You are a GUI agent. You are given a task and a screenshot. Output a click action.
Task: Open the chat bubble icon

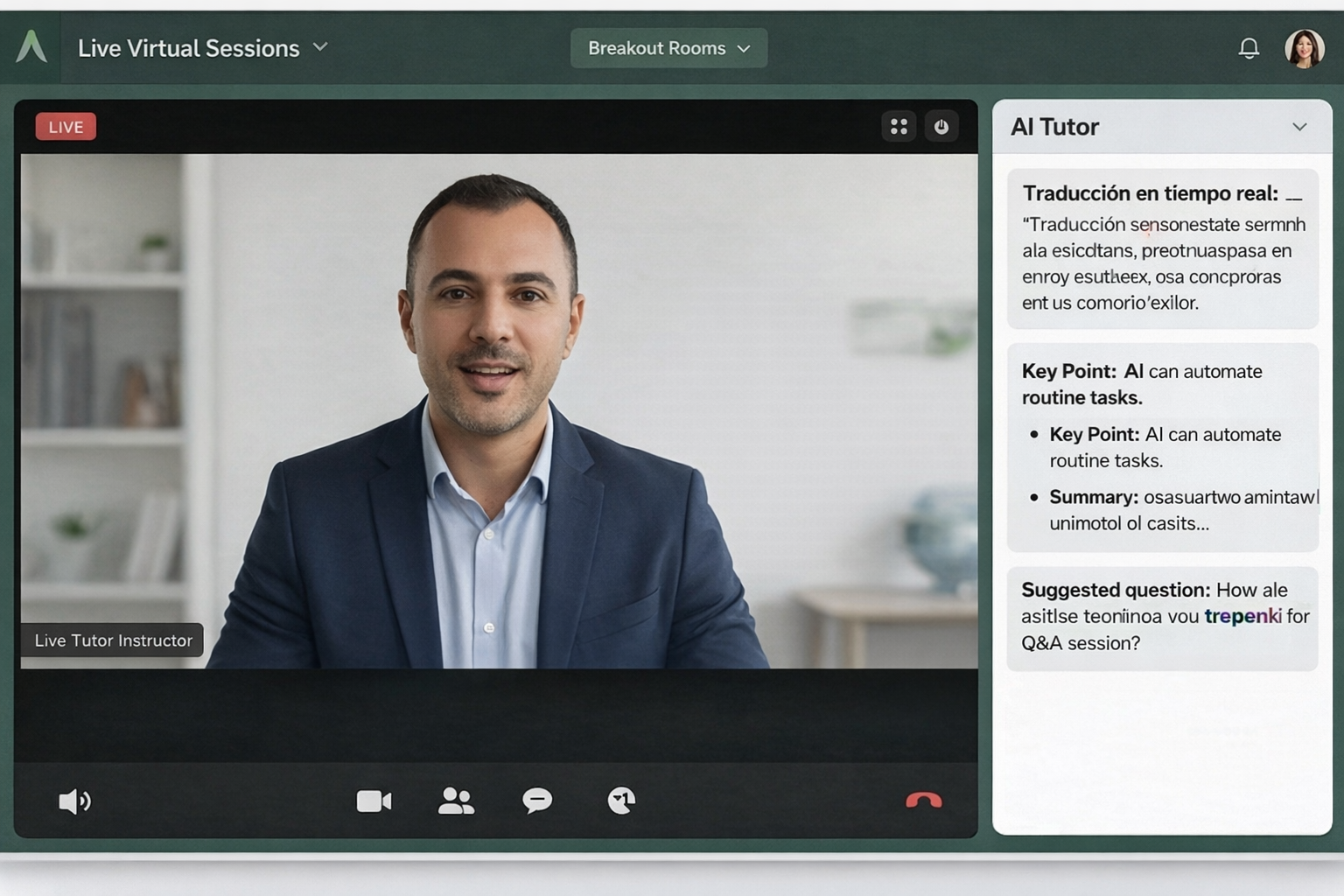(537, 801)
